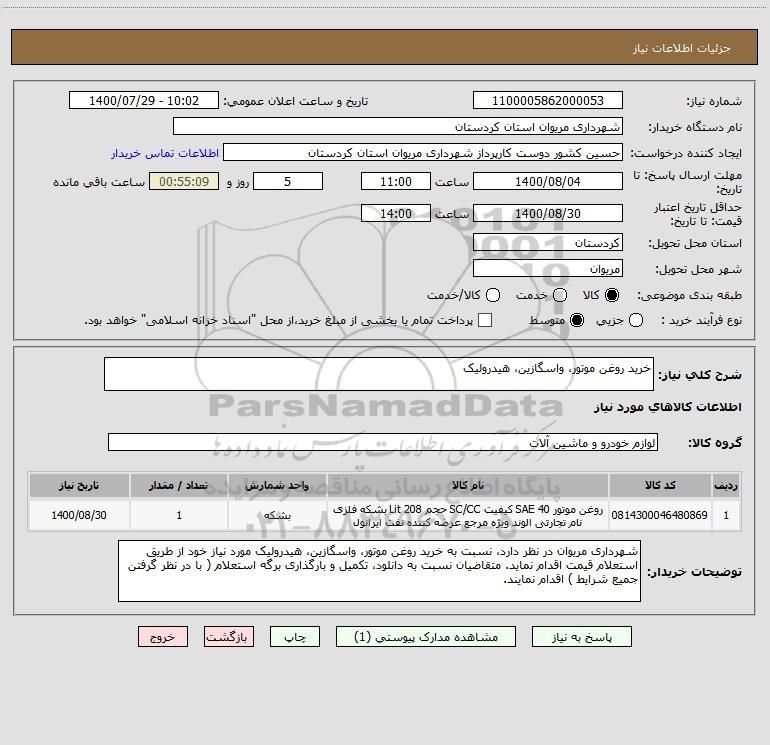The image size is (770, 745).
Task: Click the need date cell 1400/08/30 in table
Action: [x=79, y=515]
